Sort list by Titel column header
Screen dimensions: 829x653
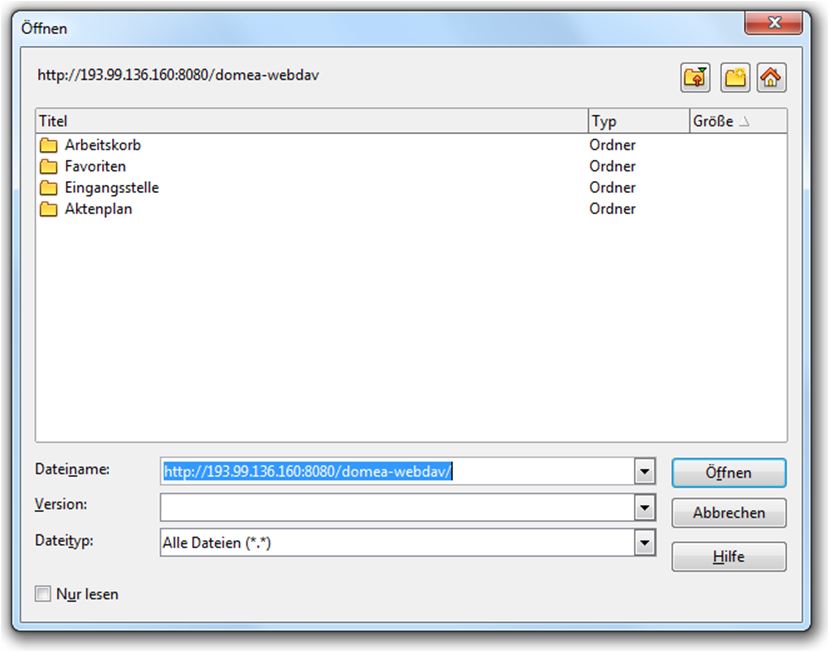[310, 121]
